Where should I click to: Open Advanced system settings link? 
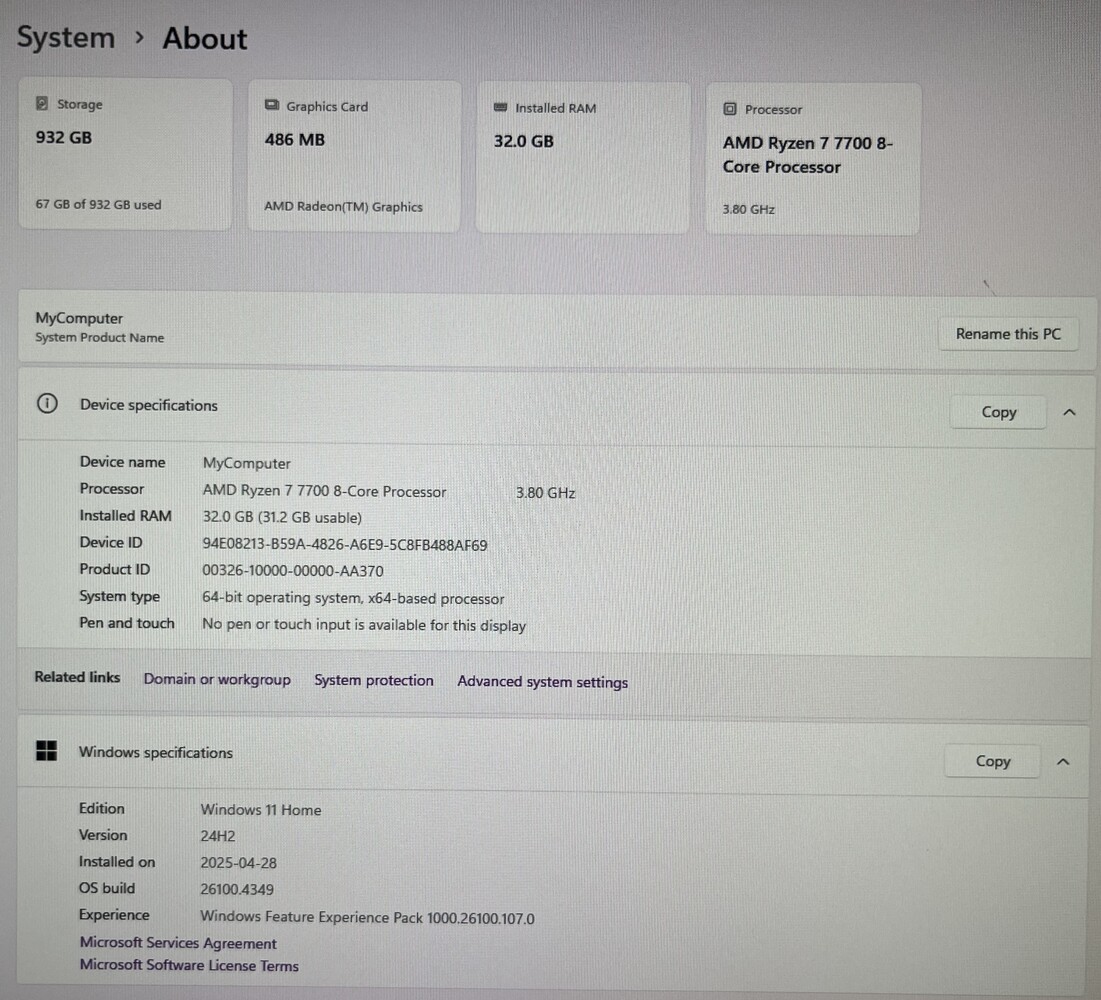click(x=543, y=682)
